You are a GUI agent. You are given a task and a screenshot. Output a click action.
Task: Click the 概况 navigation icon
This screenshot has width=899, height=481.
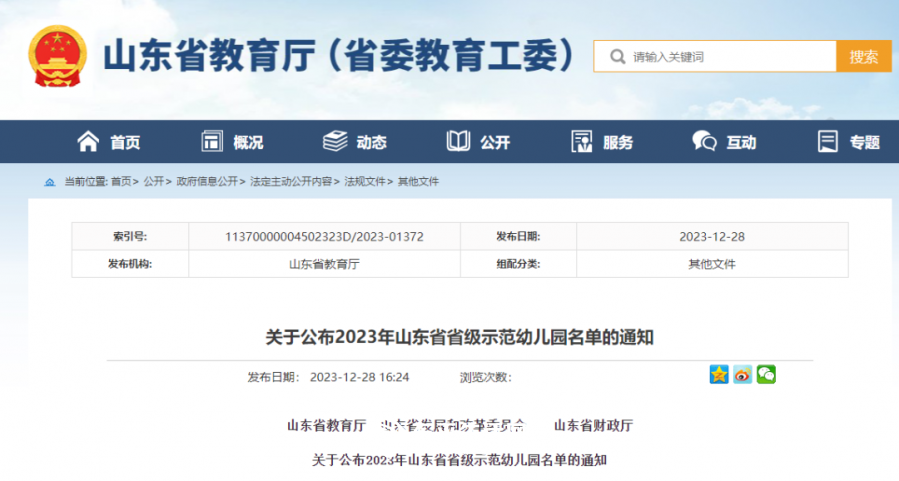(212, 142)
